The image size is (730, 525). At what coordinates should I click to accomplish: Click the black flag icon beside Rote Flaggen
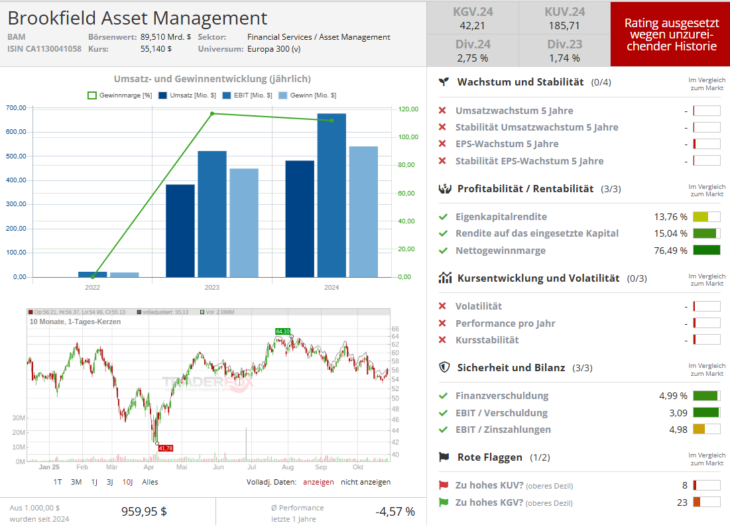(444, 457)
